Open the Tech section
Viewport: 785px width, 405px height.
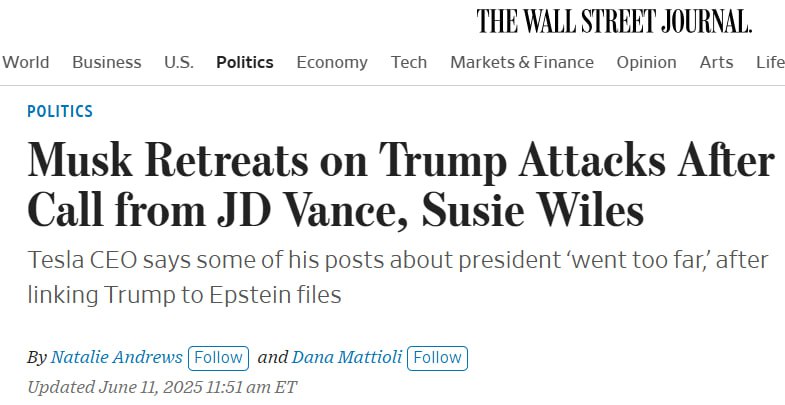409,62
